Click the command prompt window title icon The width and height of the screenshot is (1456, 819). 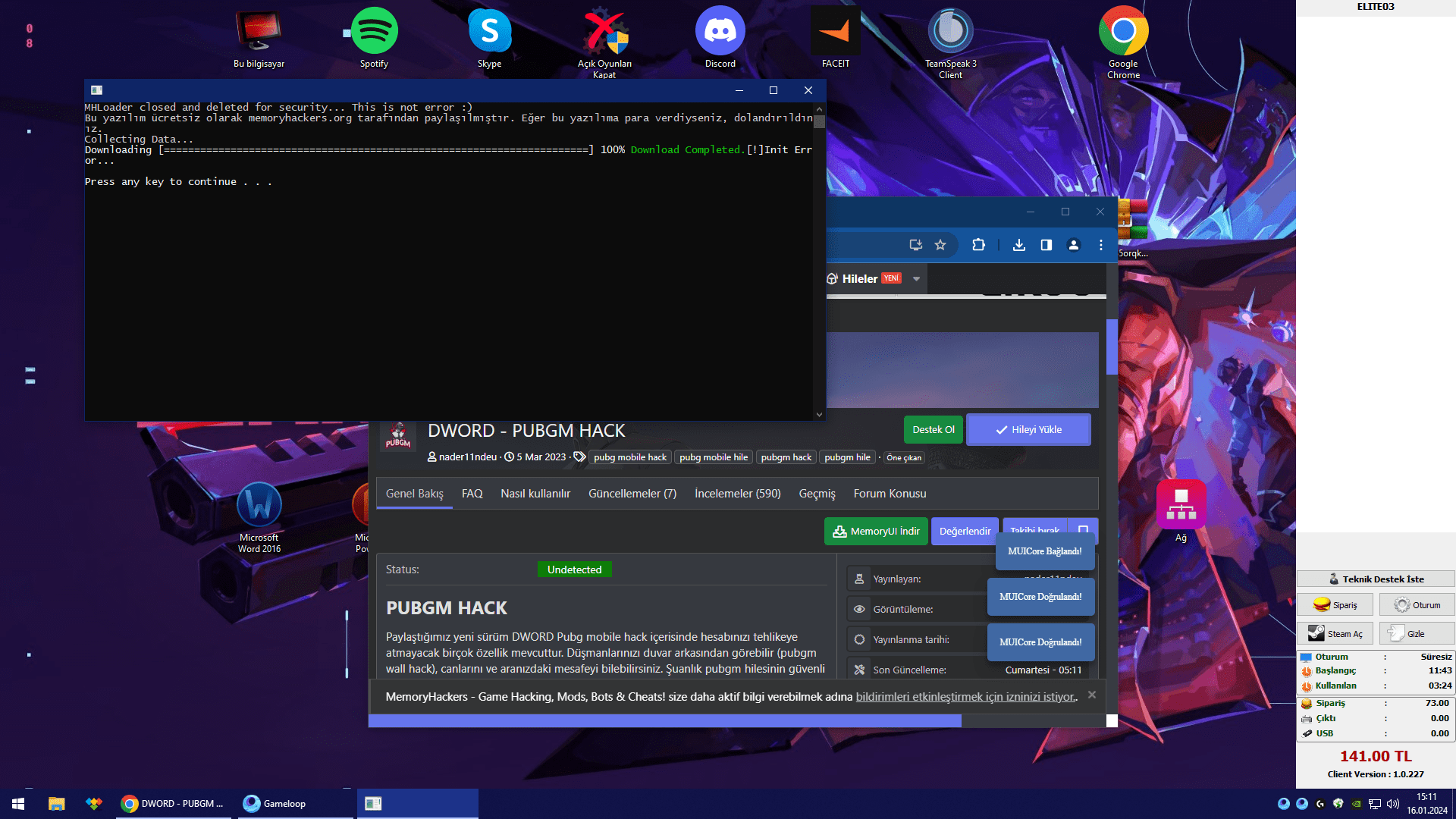(x=96, y=90)
